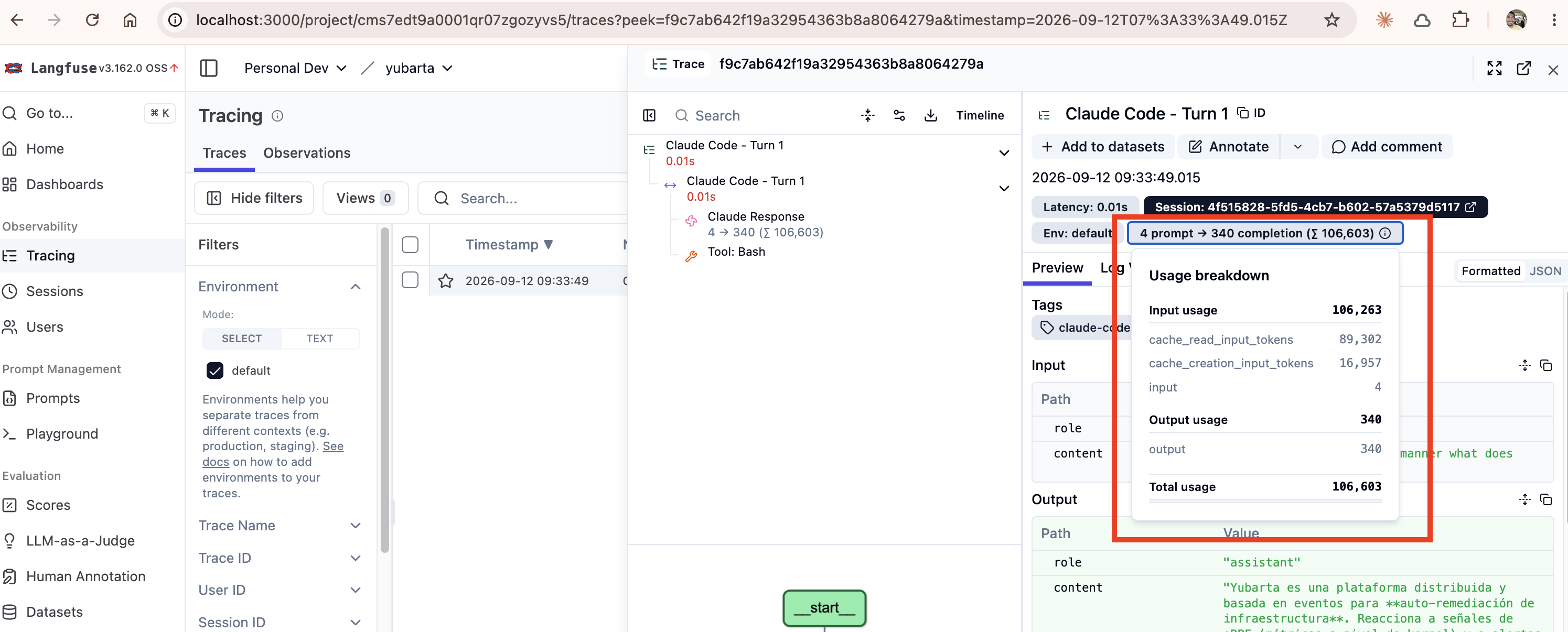Switch environment mode to TEXT
The width and height of the screenshot is (1568, 632).
(x=319, y=339)
